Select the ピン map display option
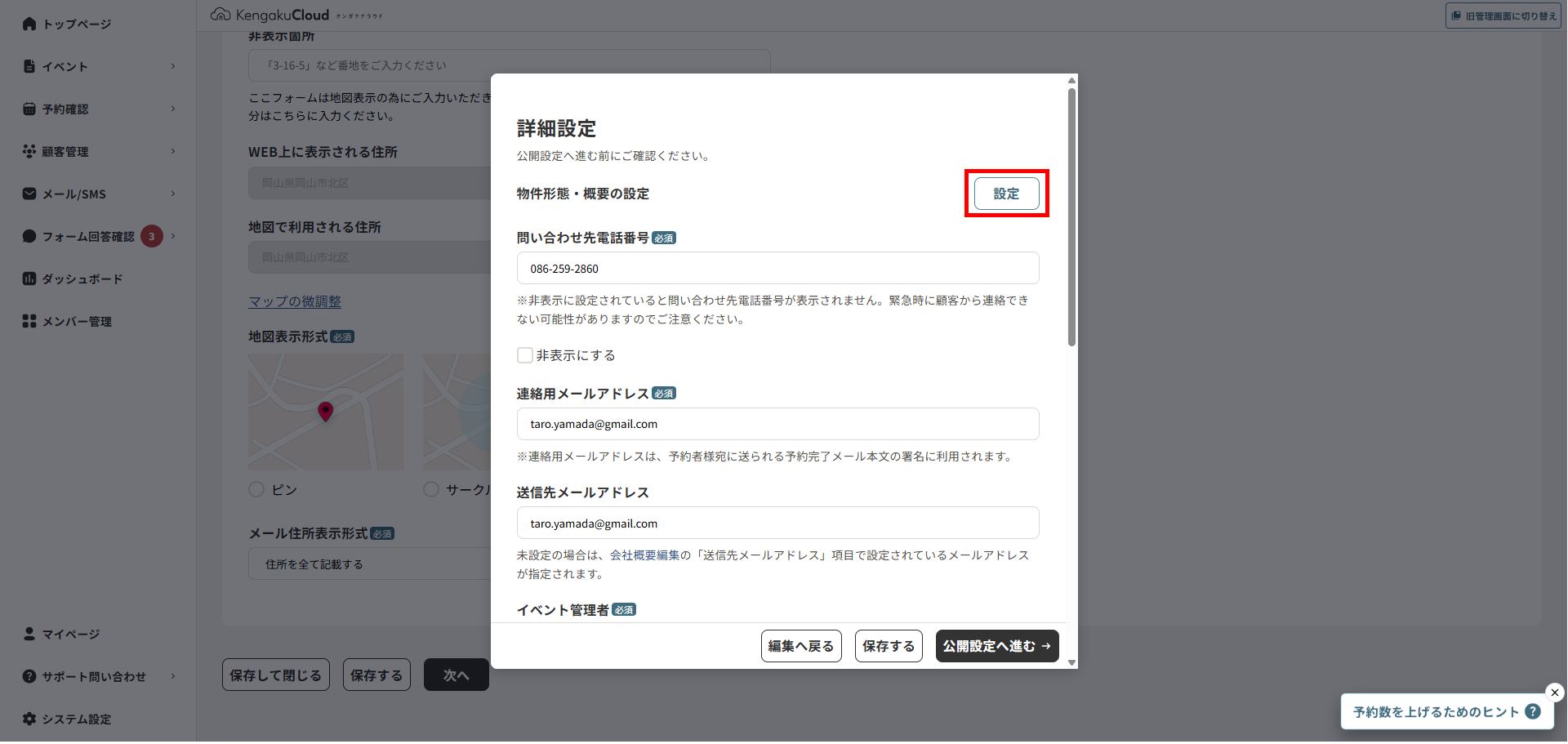 [256, 489]
